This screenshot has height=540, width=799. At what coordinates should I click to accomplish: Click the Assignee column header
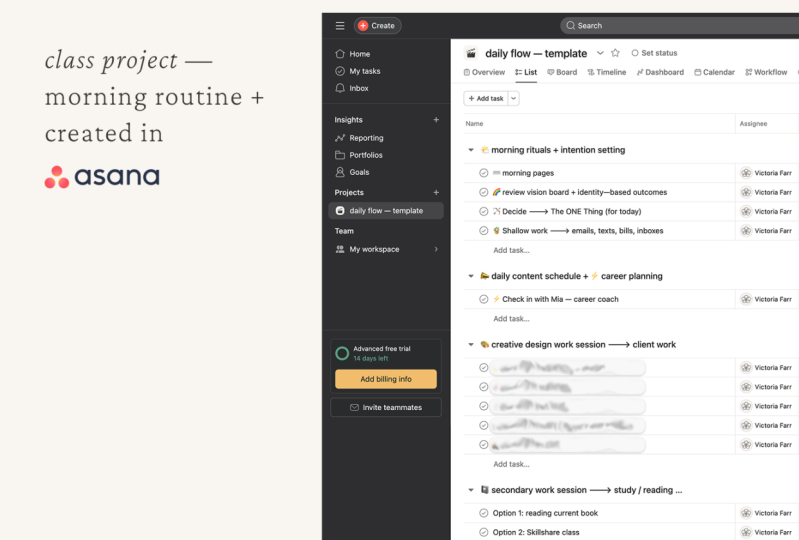[x=753, y=124]
